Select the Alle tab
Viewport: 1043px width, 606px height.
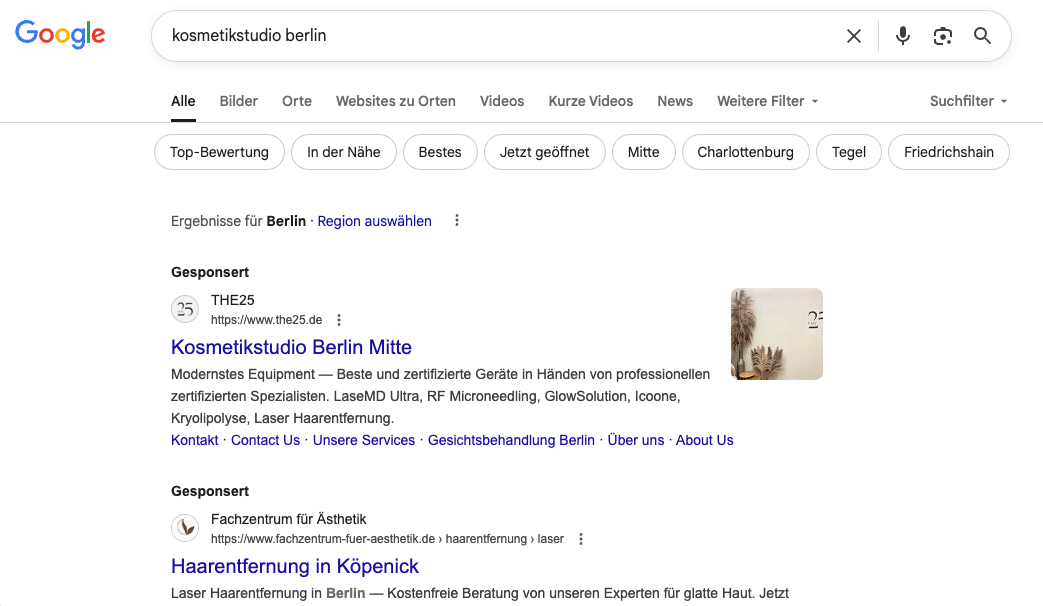pyautogui.click(x=183, y=101)
